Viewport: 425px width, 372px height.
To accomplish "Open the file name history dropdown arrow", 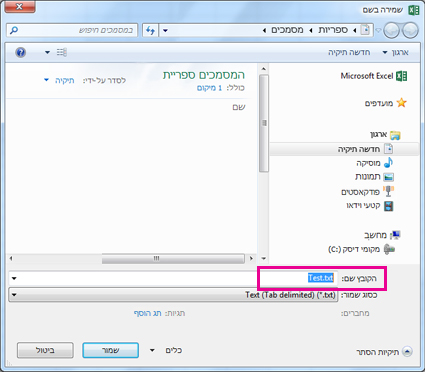I will click(x=14, y=278).
